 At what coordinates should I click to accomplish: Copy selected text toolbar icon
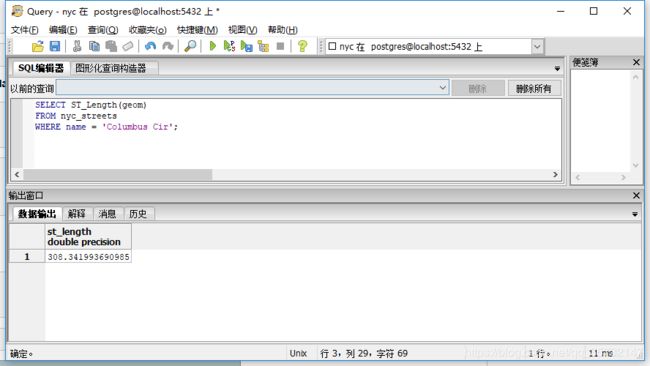pyautogui.click(x=94, y=46)
